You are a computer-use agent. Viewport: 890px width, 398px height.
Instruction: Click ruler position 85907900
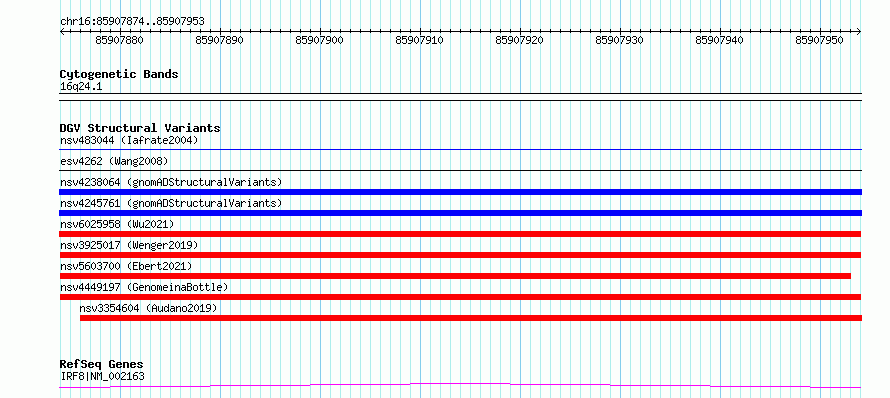tap(320, 40)
